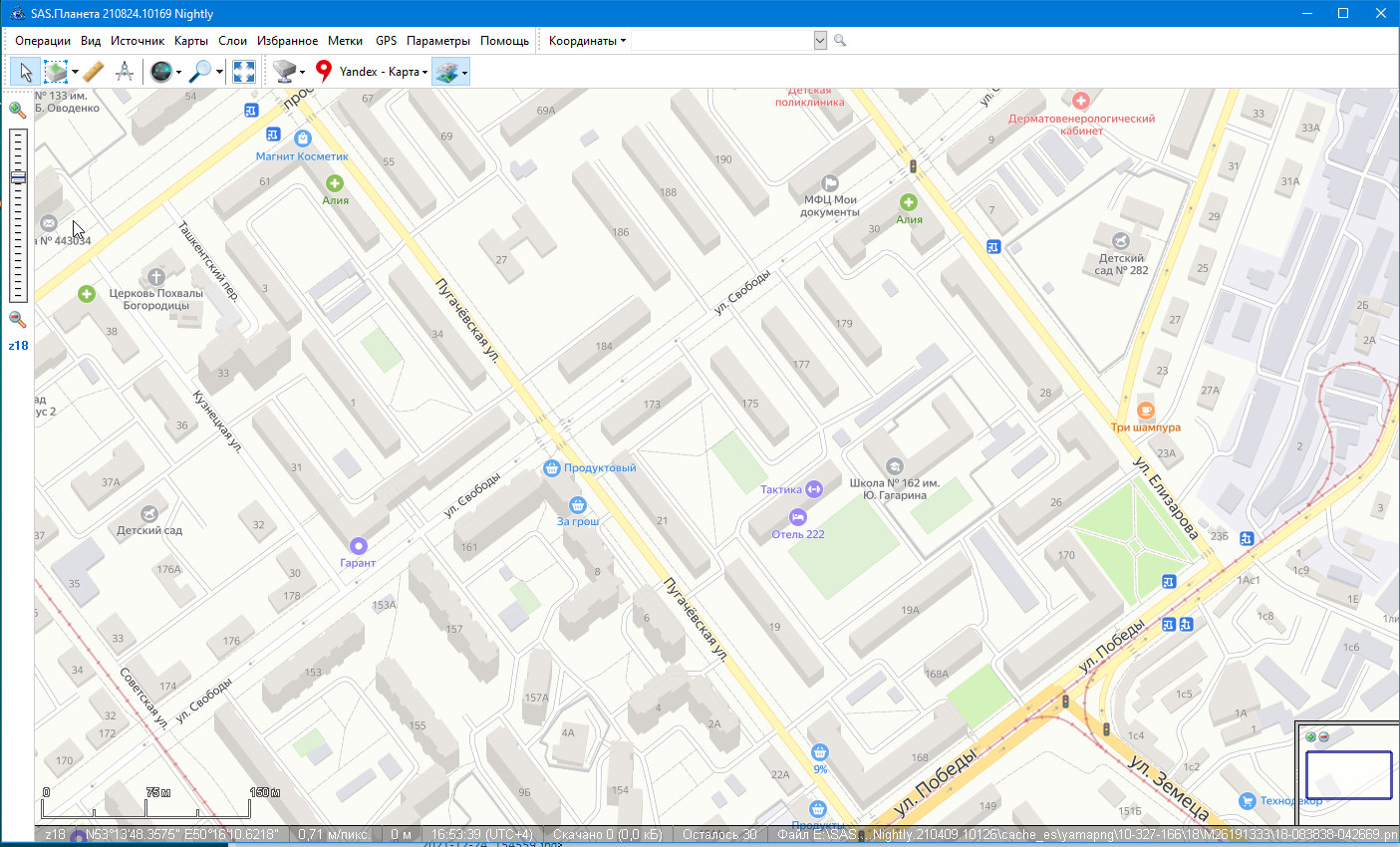The height and width of the screenshot is (847, 1400).
Task: Open the tile source dropdown arrow
Action: [302, 72]
